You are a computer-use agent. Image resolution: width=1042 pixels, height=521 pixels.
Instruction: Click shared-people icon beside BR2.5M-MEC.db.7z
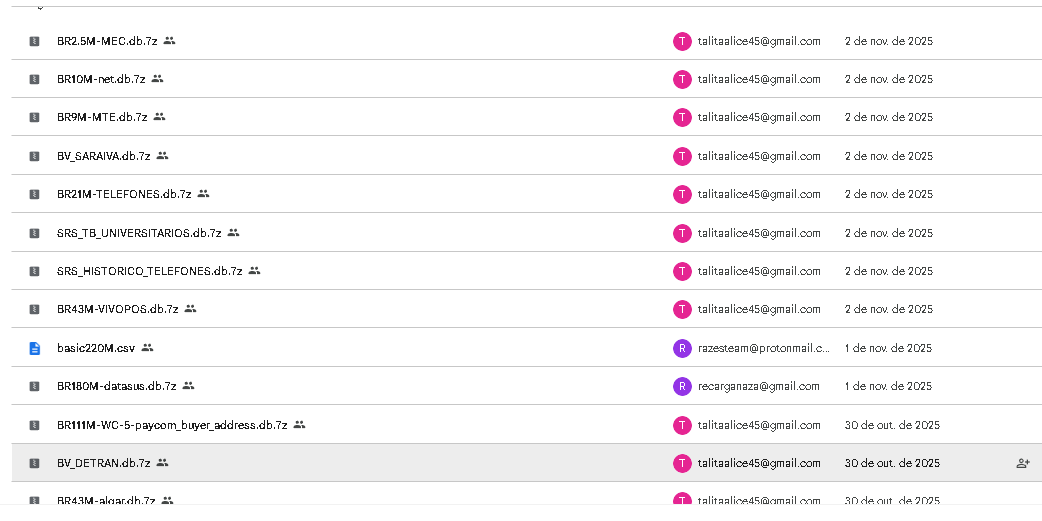[x=169, y=41]
